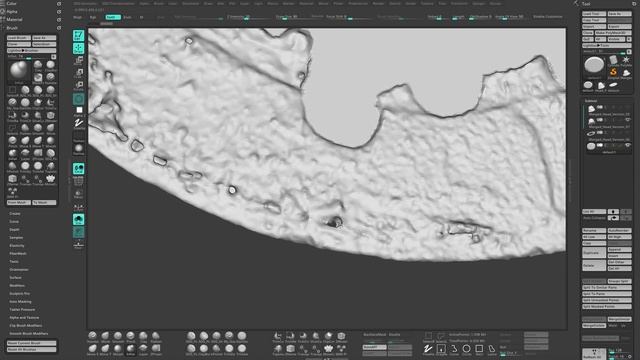Click Lightbox Brushes button
Screen dimensions: 640x360
[31, 51]
